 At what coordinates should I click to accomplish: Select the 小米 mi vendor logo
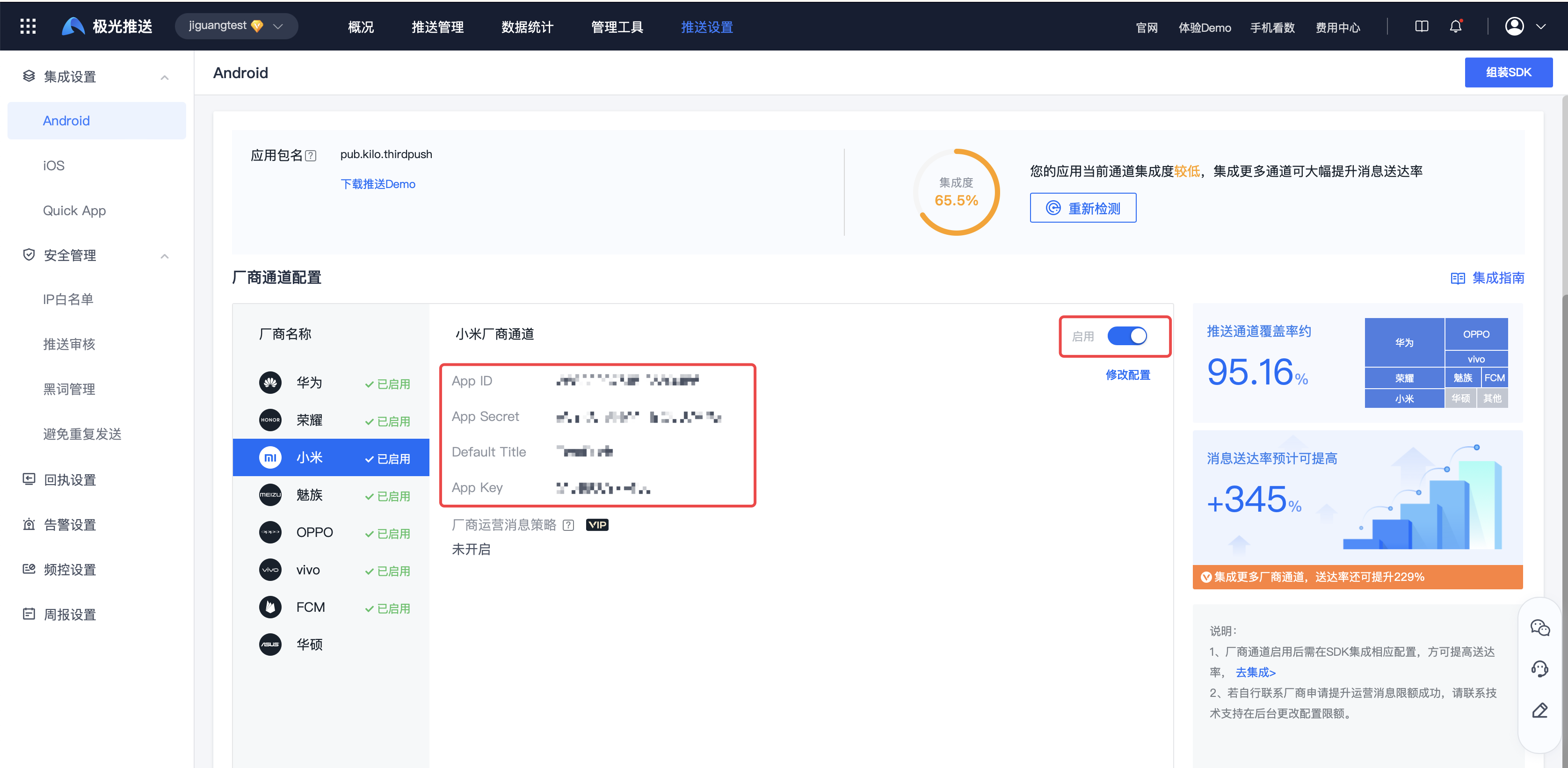click(270, 457)
